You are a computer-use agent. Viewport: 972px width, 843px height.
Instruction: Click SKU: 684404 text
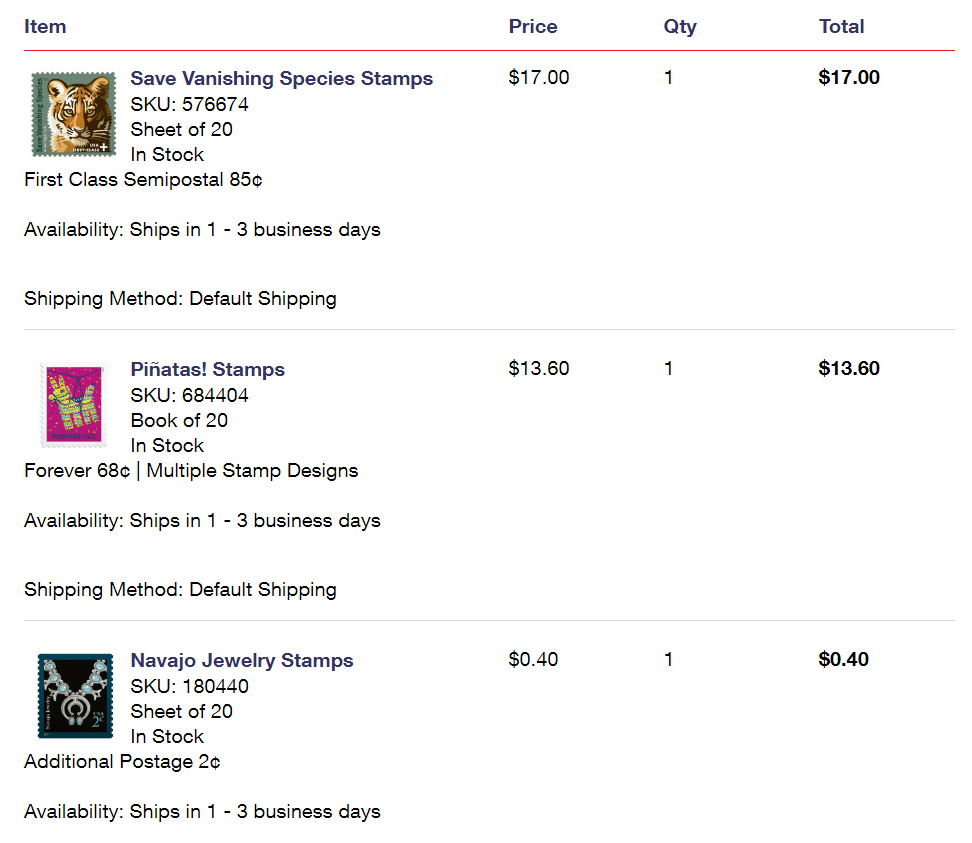(x=189, y=396)
